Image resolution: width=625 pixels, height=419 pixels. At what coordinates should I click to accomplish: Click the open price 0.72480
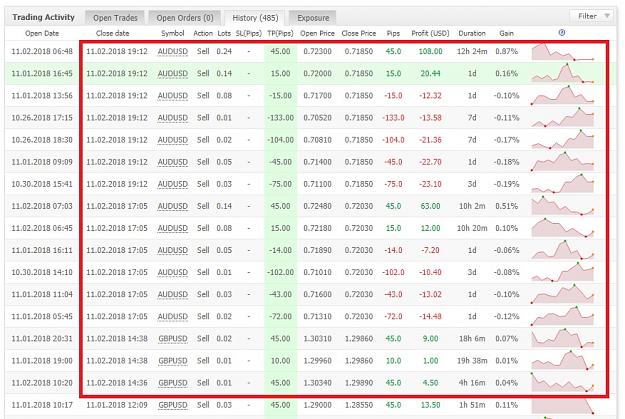point(317,206)
